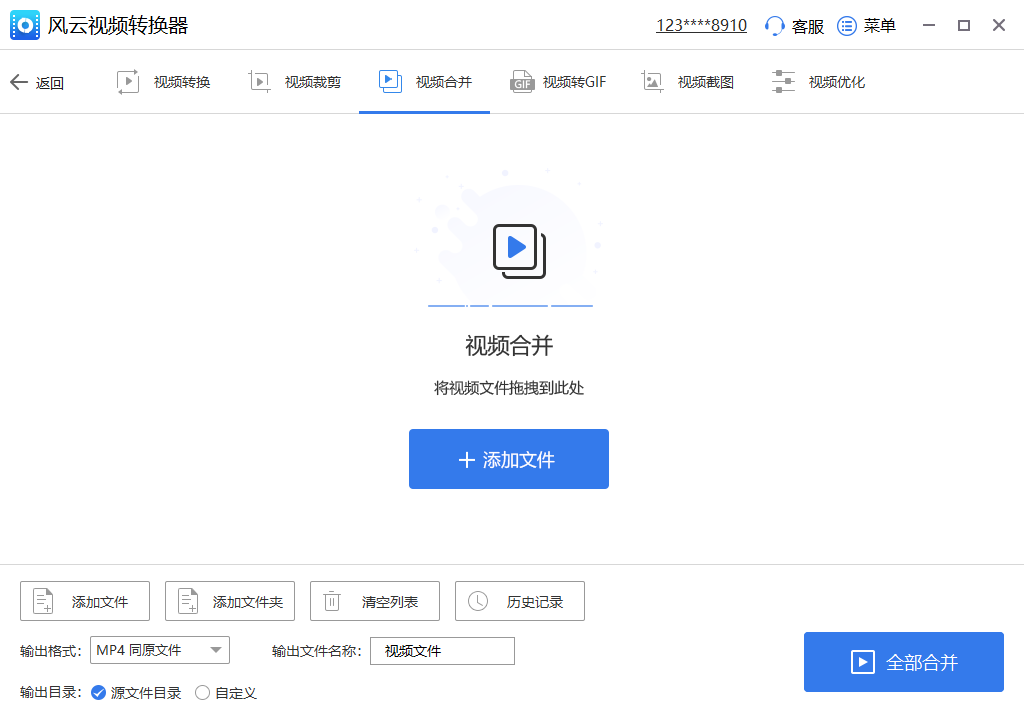Maximize the application window
The width and height of the screenshot is (1024, 720).
[964, 25]
